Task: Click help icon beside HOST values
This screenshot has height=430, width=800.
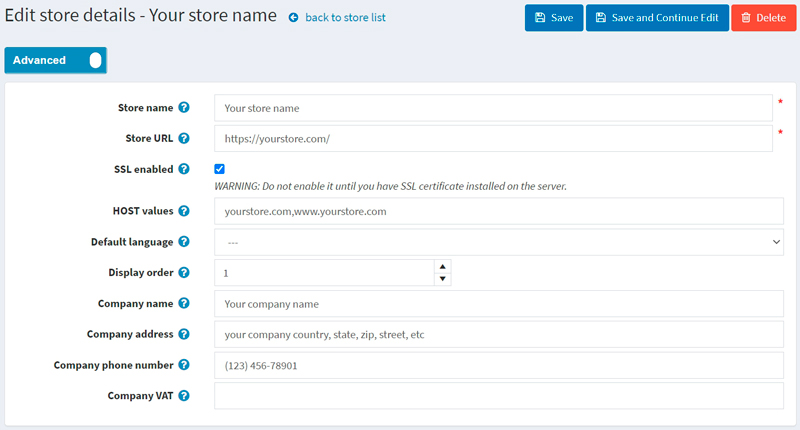Action: (184, 211)
